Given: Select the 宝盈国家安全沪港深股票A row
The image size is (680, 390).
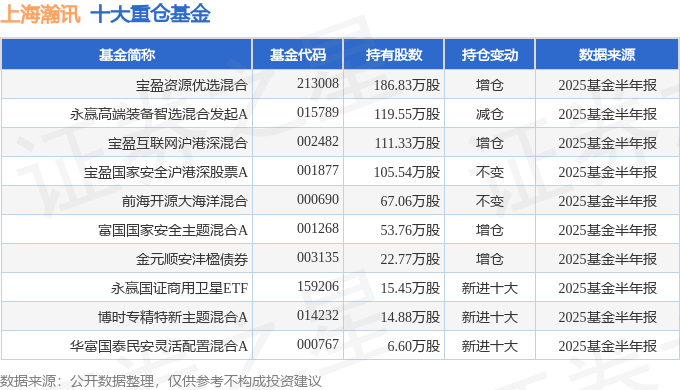Looking at the screenshot, I should coord(340,172).
